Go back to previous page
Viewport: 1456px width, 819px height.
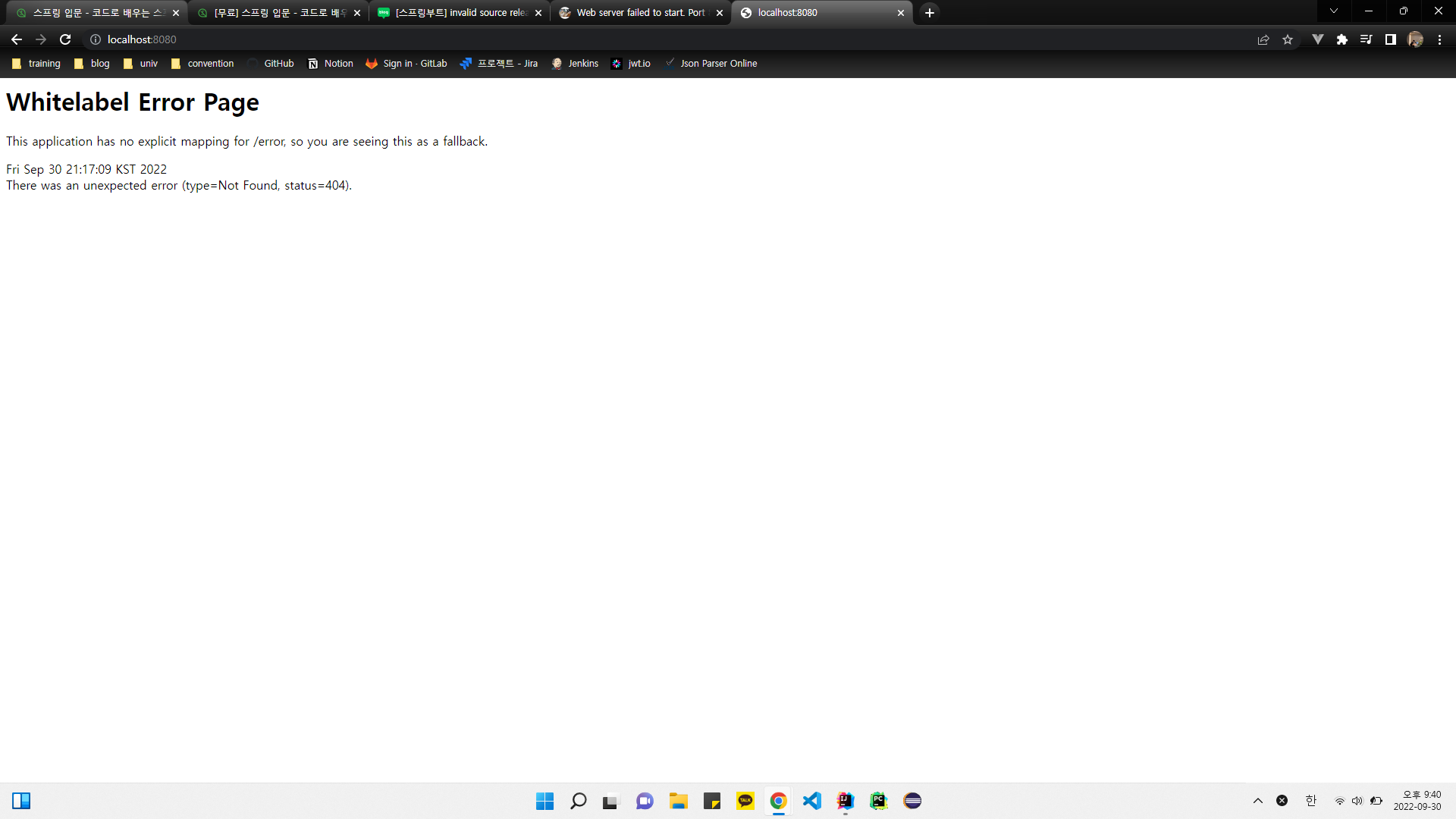(17, 39)
